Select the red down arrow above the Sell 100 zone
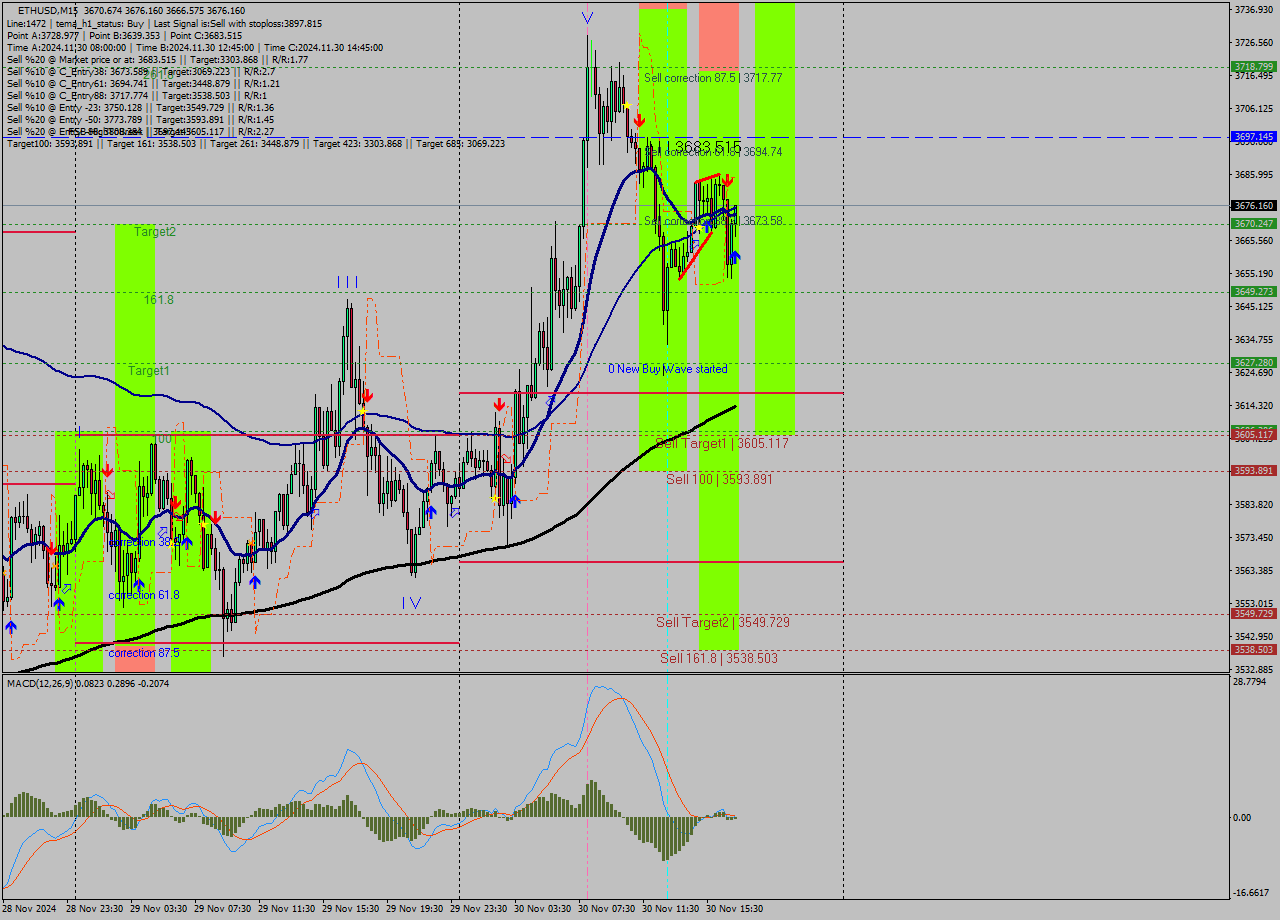1280x920 pixels. click(499, 404)
